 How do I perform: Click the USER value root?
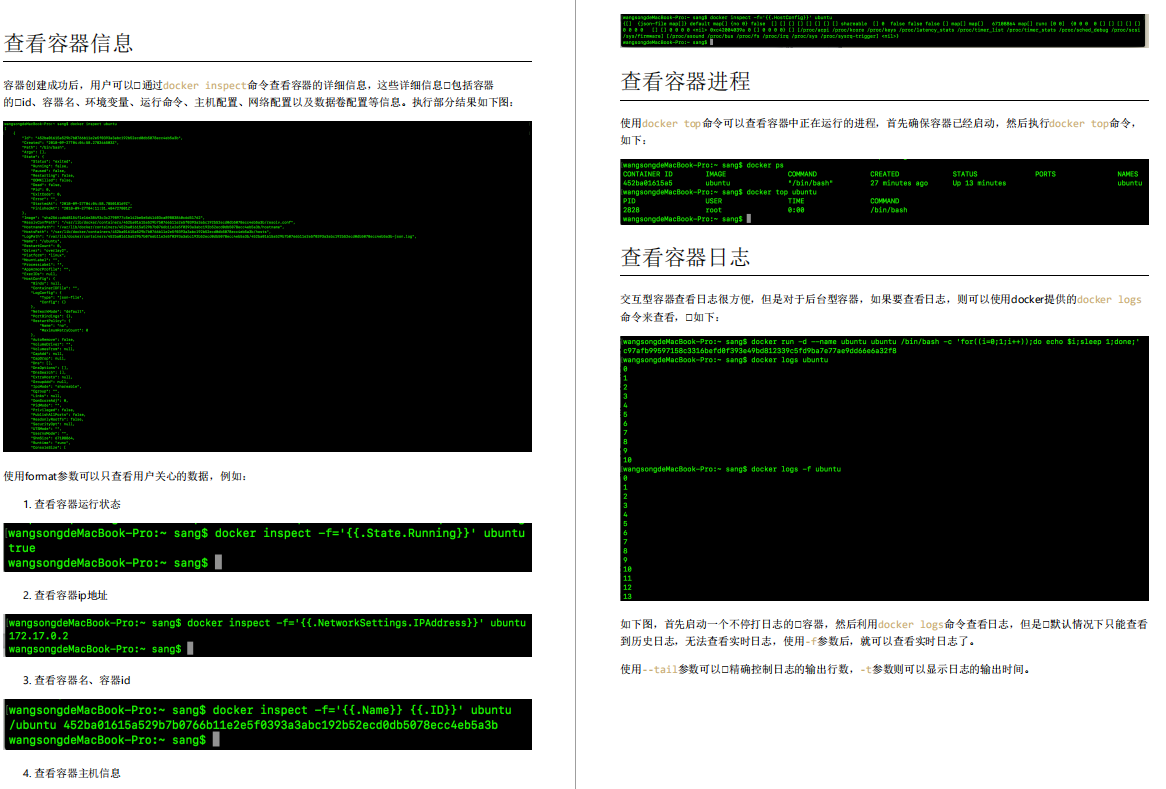pyautogui.click(x=713, y=210)
